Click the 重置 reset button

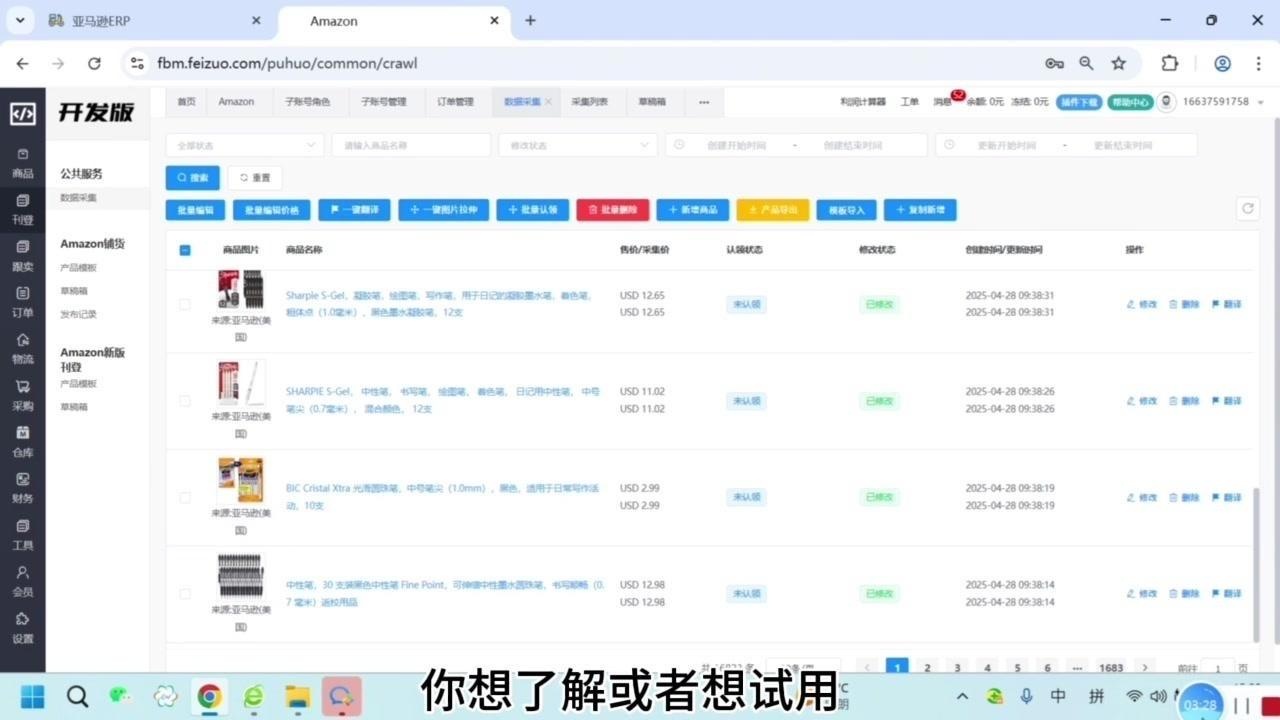255,178
